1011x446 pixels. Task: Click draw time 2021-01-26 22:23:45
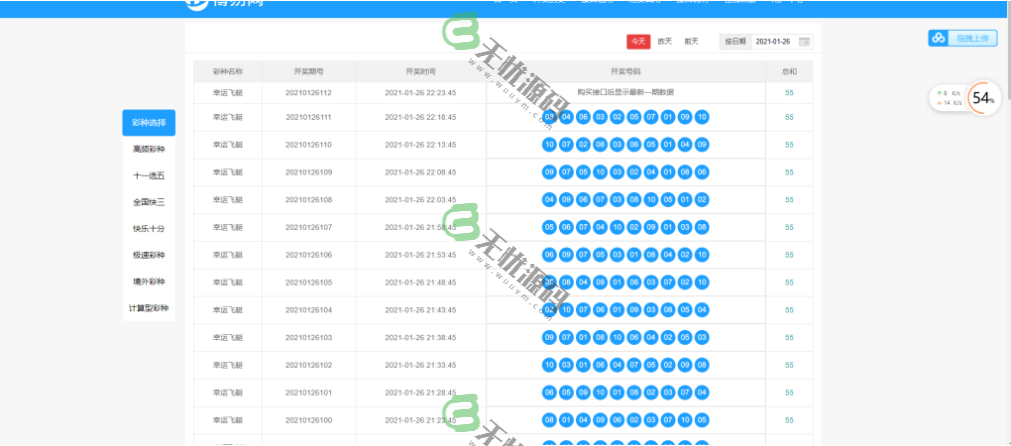[x=420, y=93]
